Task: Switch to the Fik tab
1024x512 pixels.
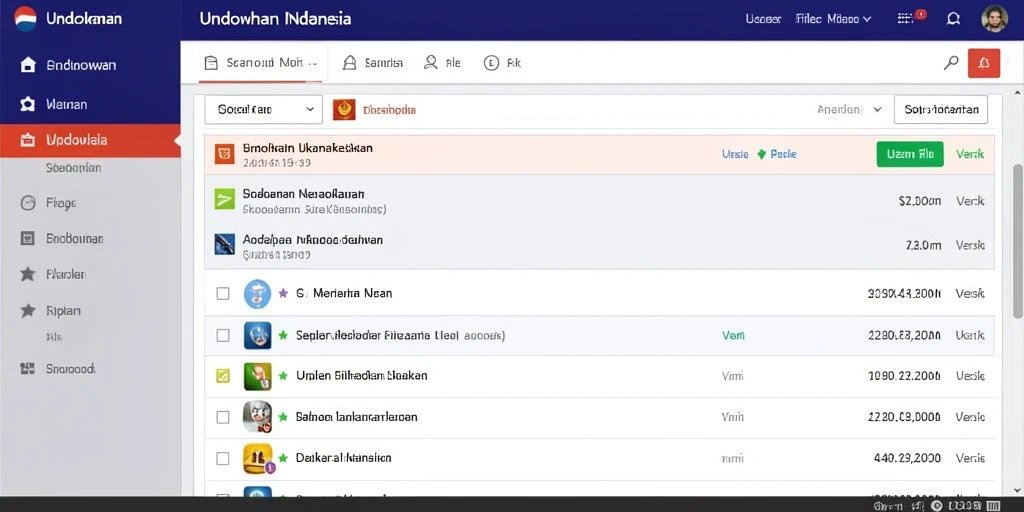Action: coord(502,63)
